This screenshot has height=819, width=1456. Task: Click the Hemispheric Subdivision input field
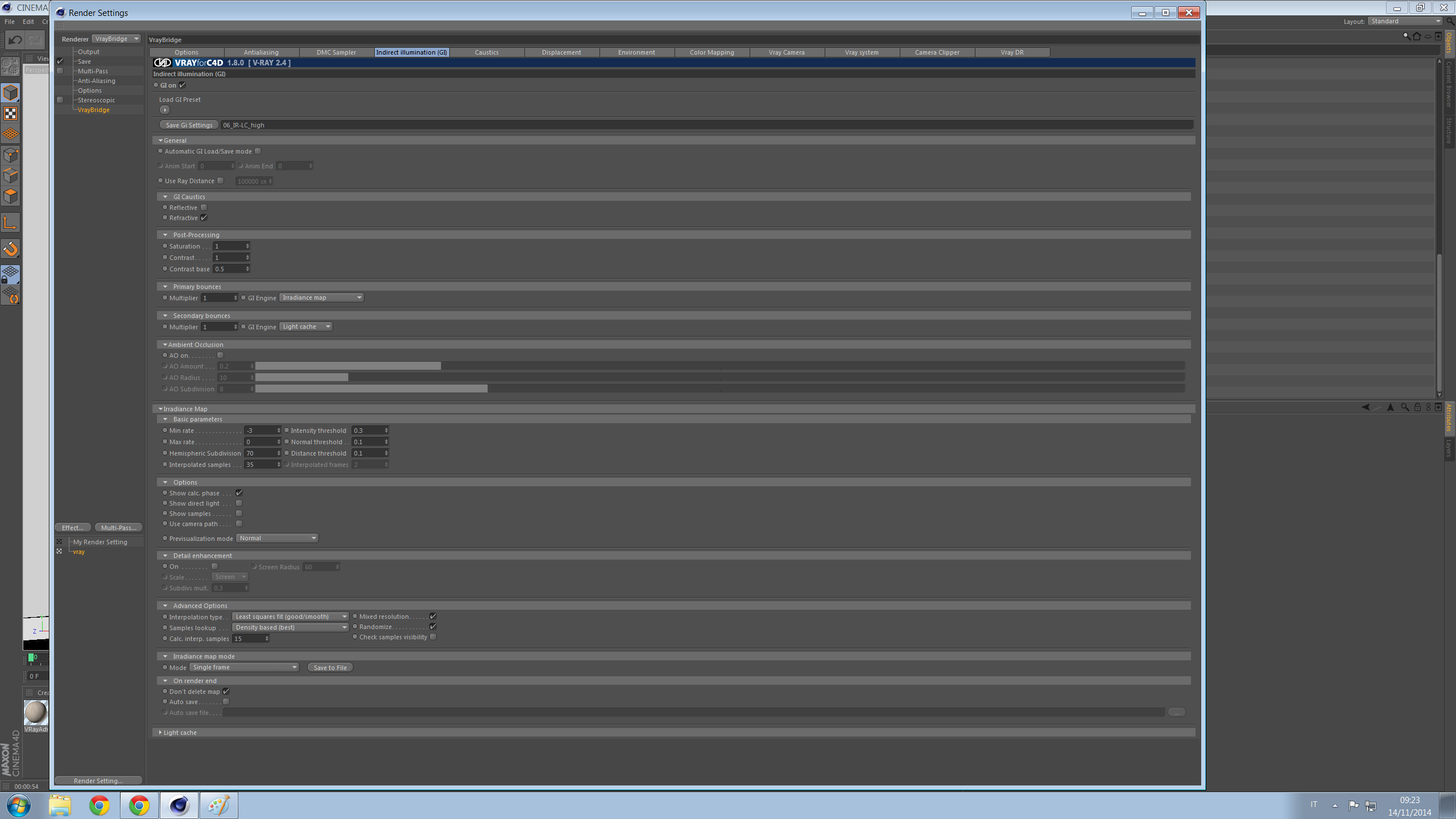260,453
